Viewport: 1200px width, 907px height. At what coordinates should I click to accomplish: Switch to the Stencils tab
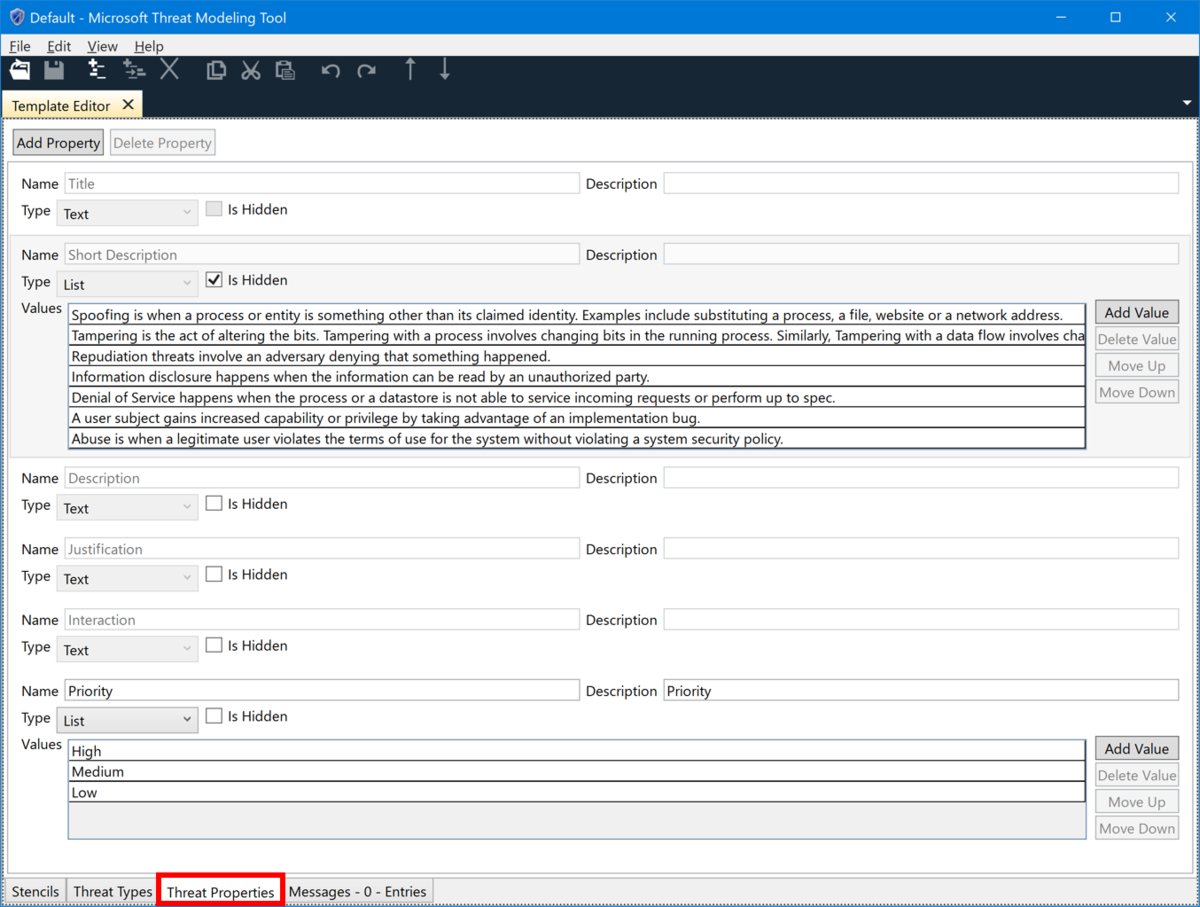(36, 891)
